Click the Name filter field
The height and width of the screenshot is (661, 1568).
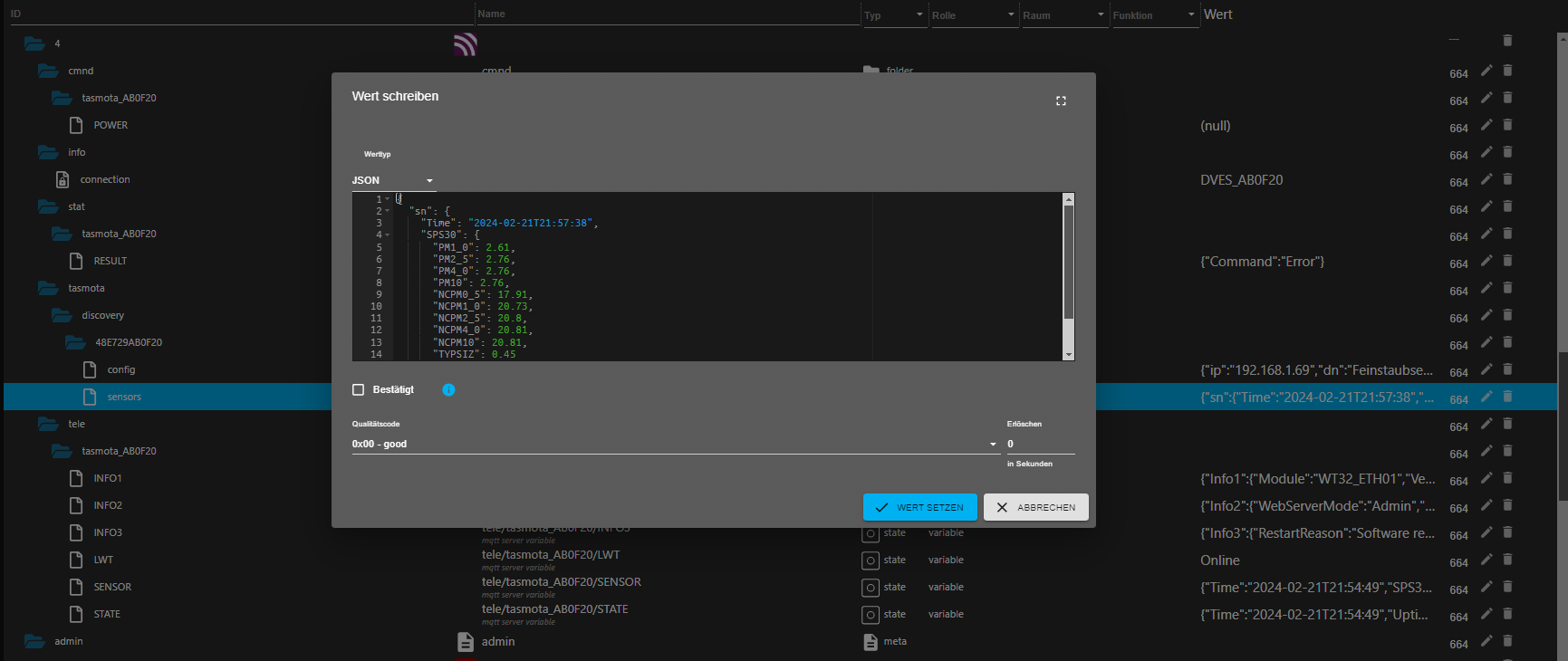[x=668, y=14]
